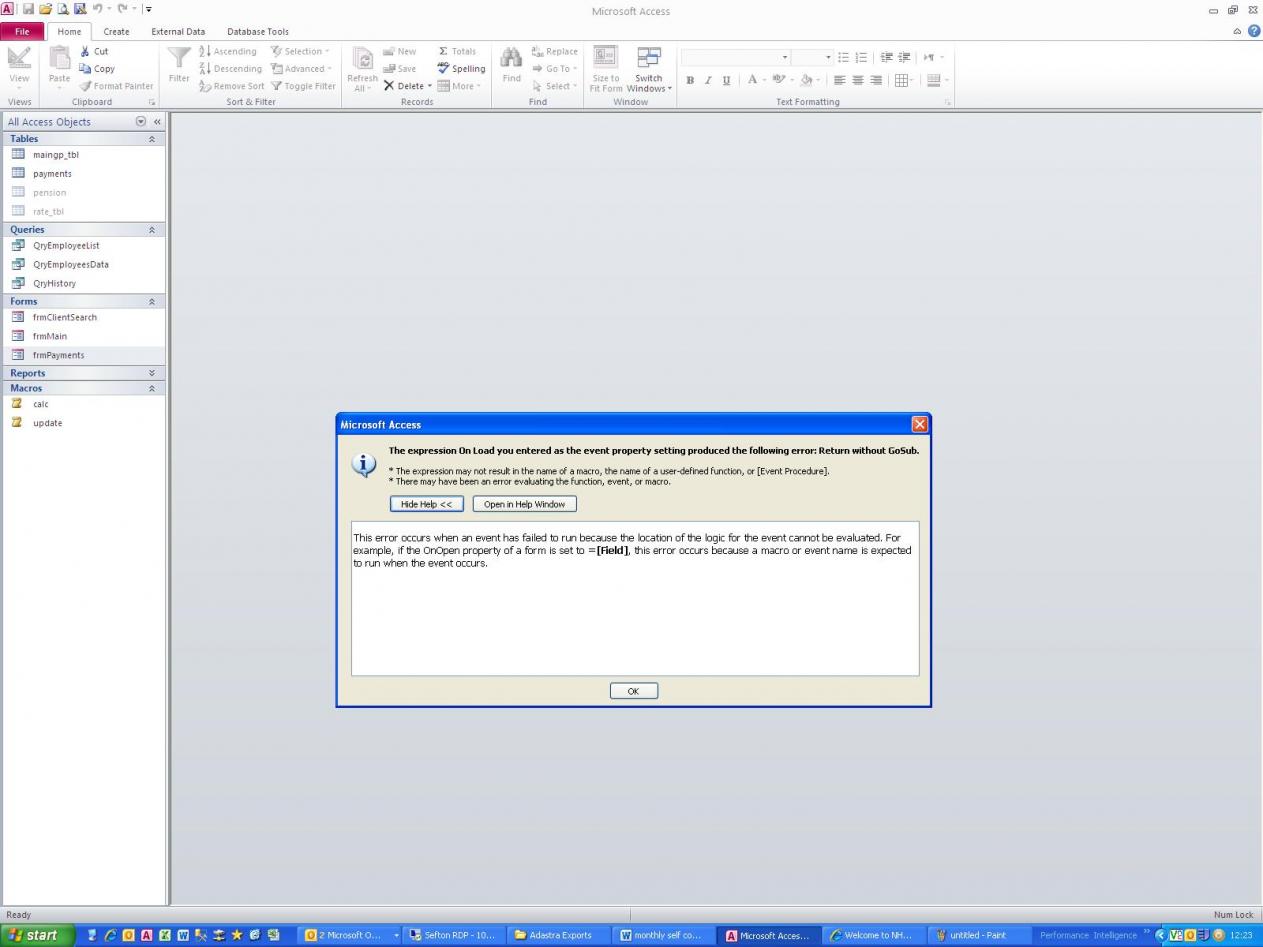Click the Toggle Filter button
This screenshot has width=1263, height=947.
pyautogui.click(x=303, y=86)
